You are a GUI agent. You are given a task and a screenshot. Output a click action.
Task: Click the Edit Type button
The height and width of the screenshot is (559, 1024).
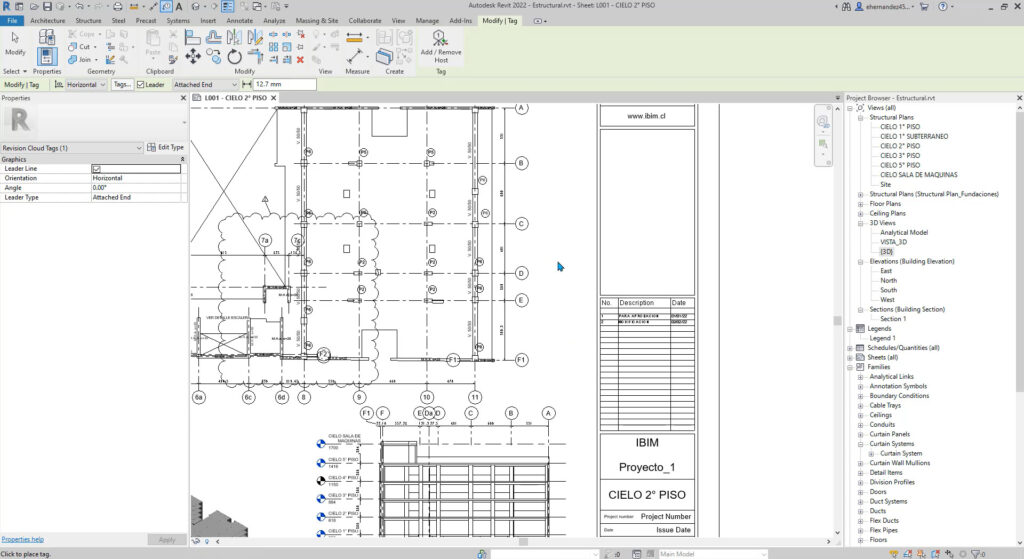(166, 148)
